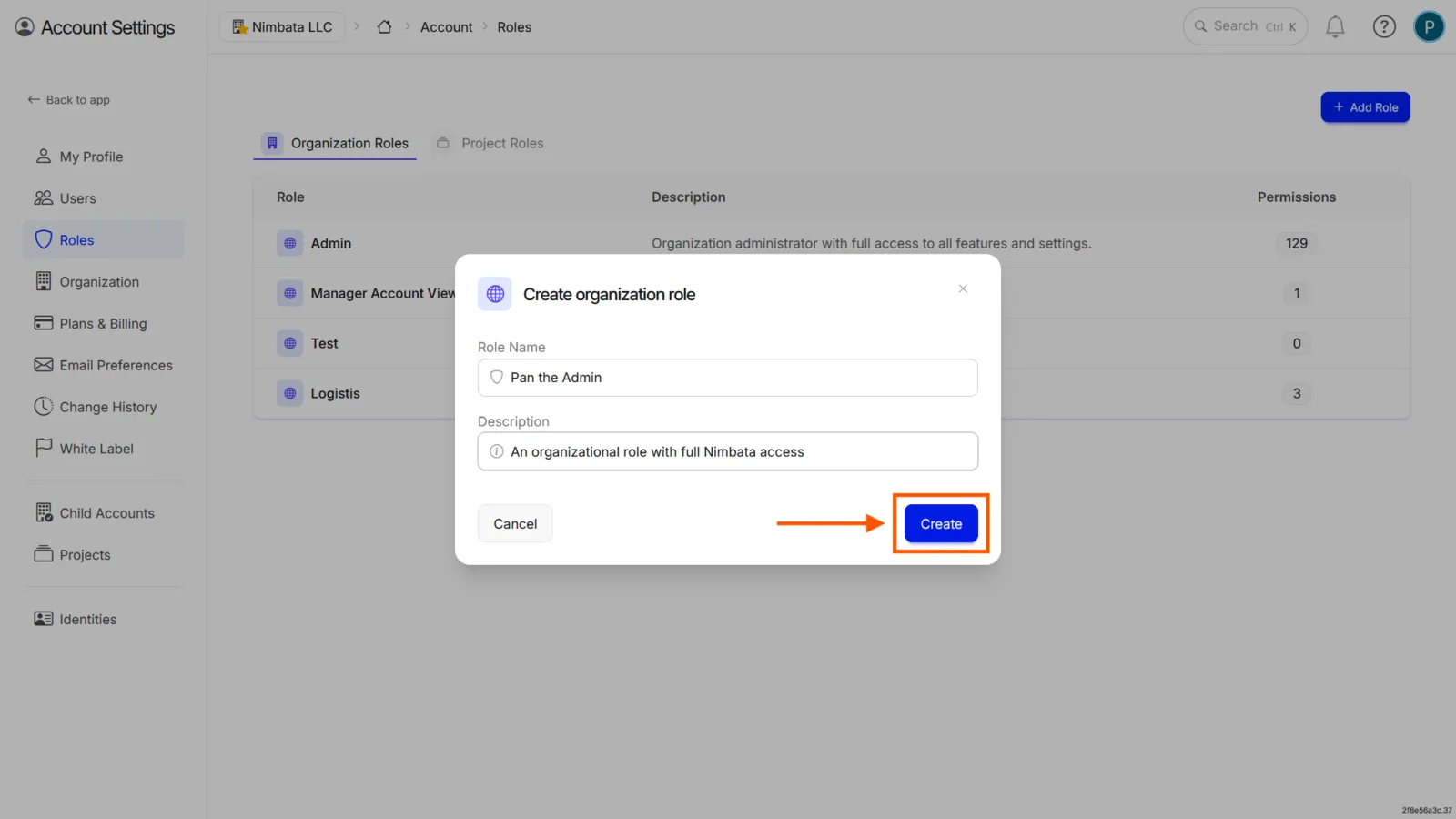Click the Back to app link

click(68, 100)
